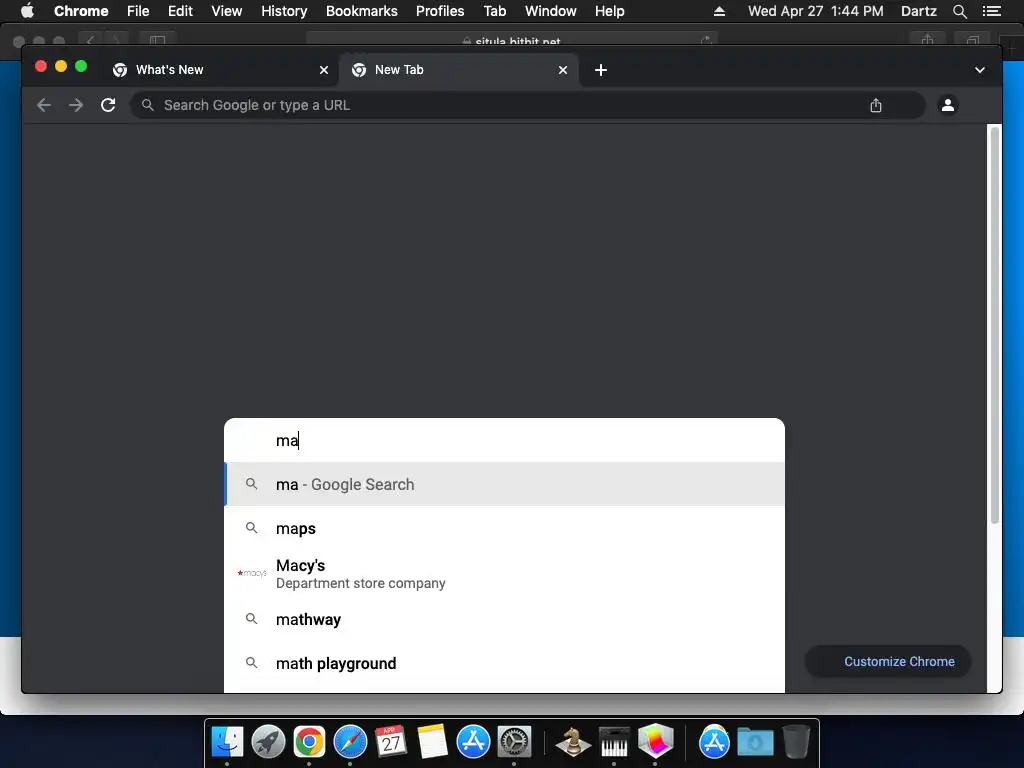This screenshot has height=768, width=1024.
Task: Open a new tab with the plus icon
Action: pos(601,70)
